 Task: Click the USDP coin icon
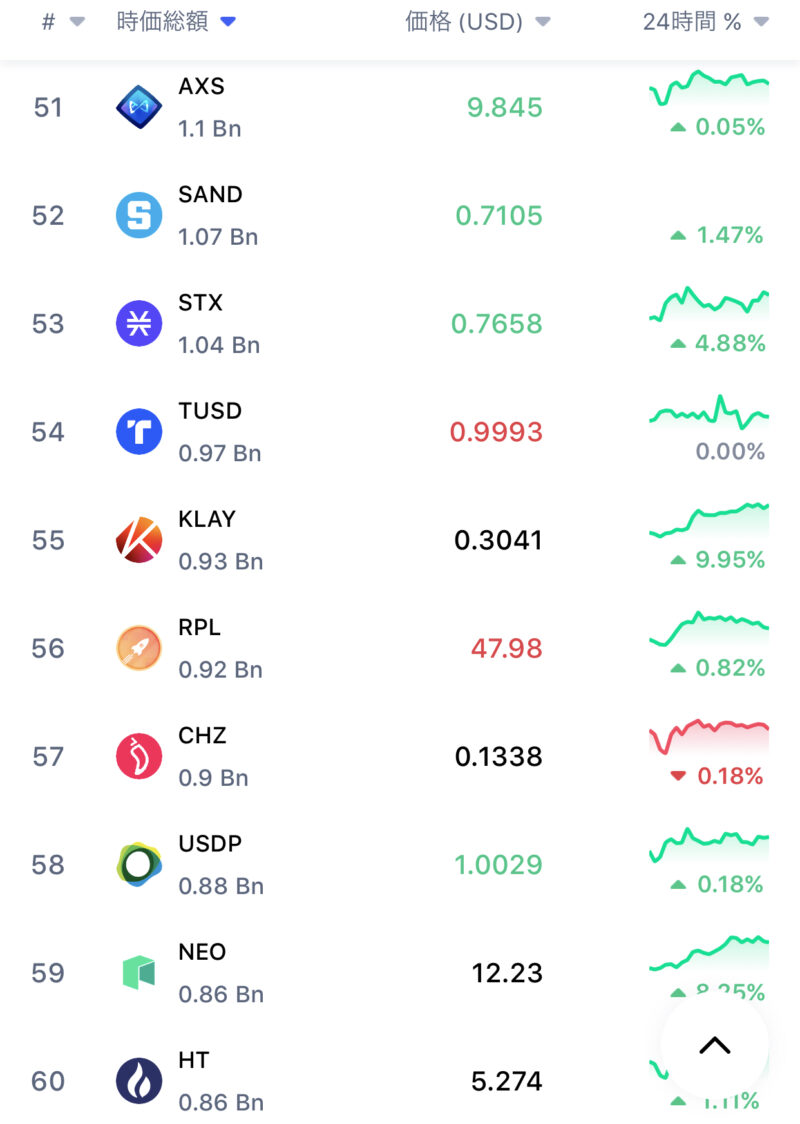click(x=139, y=864)
